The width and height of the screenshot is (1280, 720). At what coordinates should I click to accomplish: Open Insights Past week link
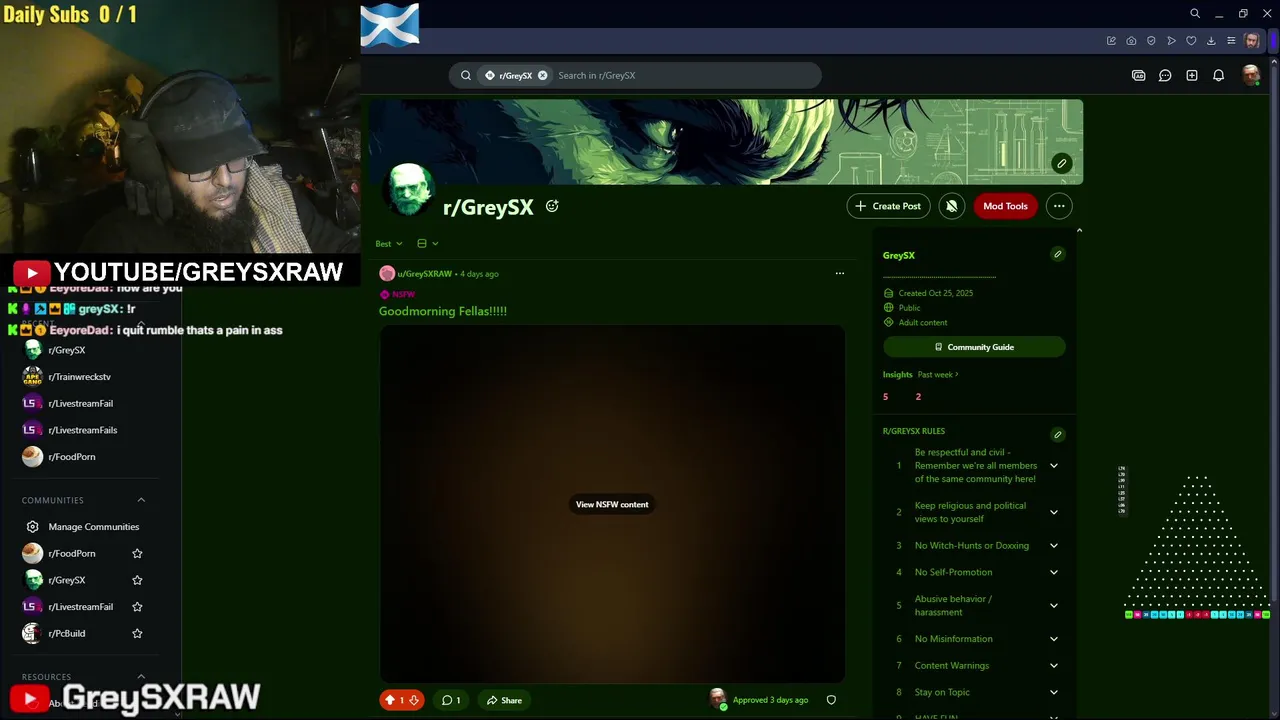pyautogui.click(x=938, y=374)
